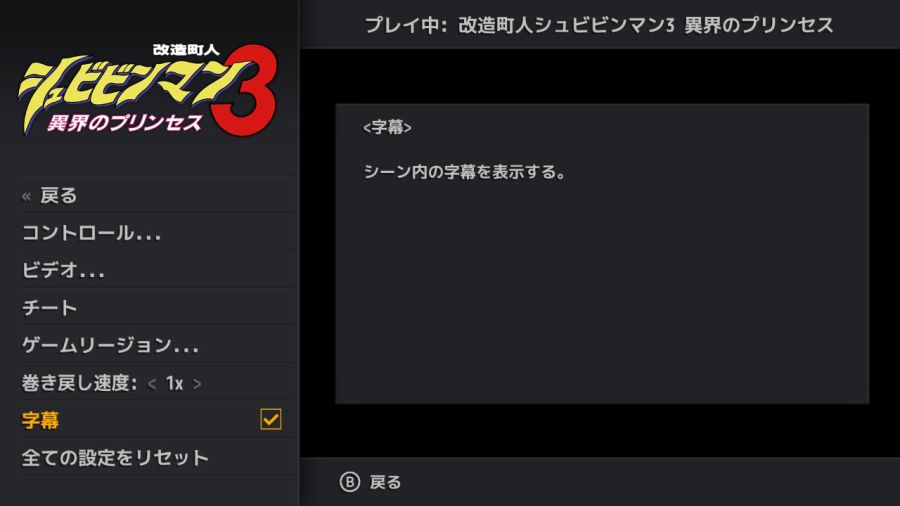This screenshot has width=900, height=506.
Task: Click the B button icon
Action: [x=350, y=482]
